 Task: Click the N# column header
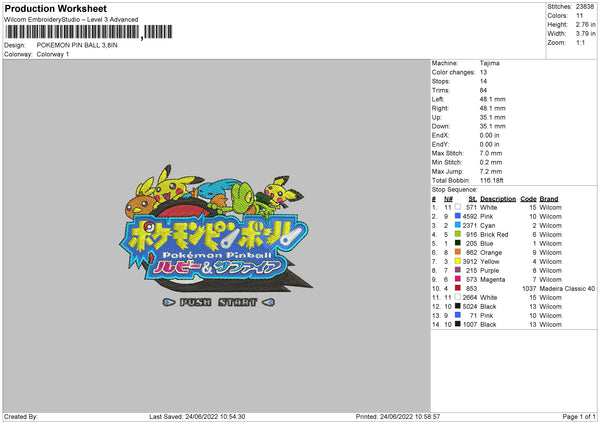pyautogui.click(x=448, y=199)
